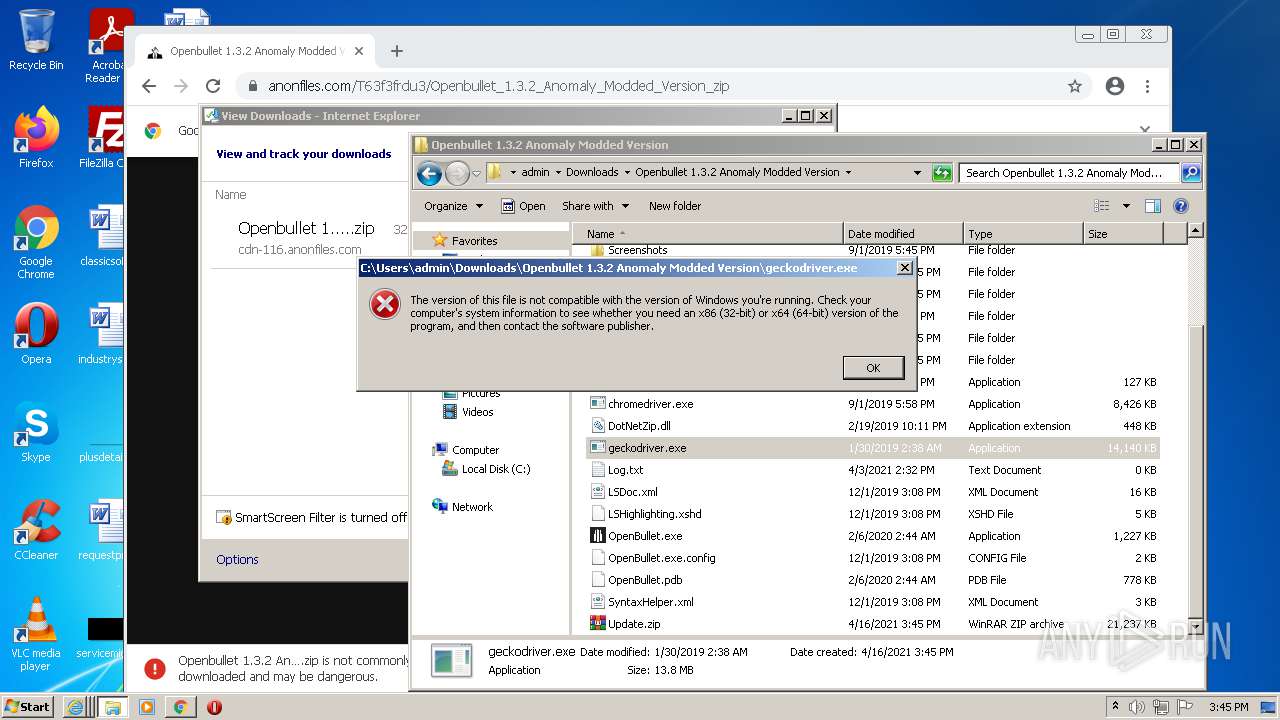Screen dimensions: 1280x720
Task: Click Open in the Explorer toolbar
Action: (x=523, y=206)
